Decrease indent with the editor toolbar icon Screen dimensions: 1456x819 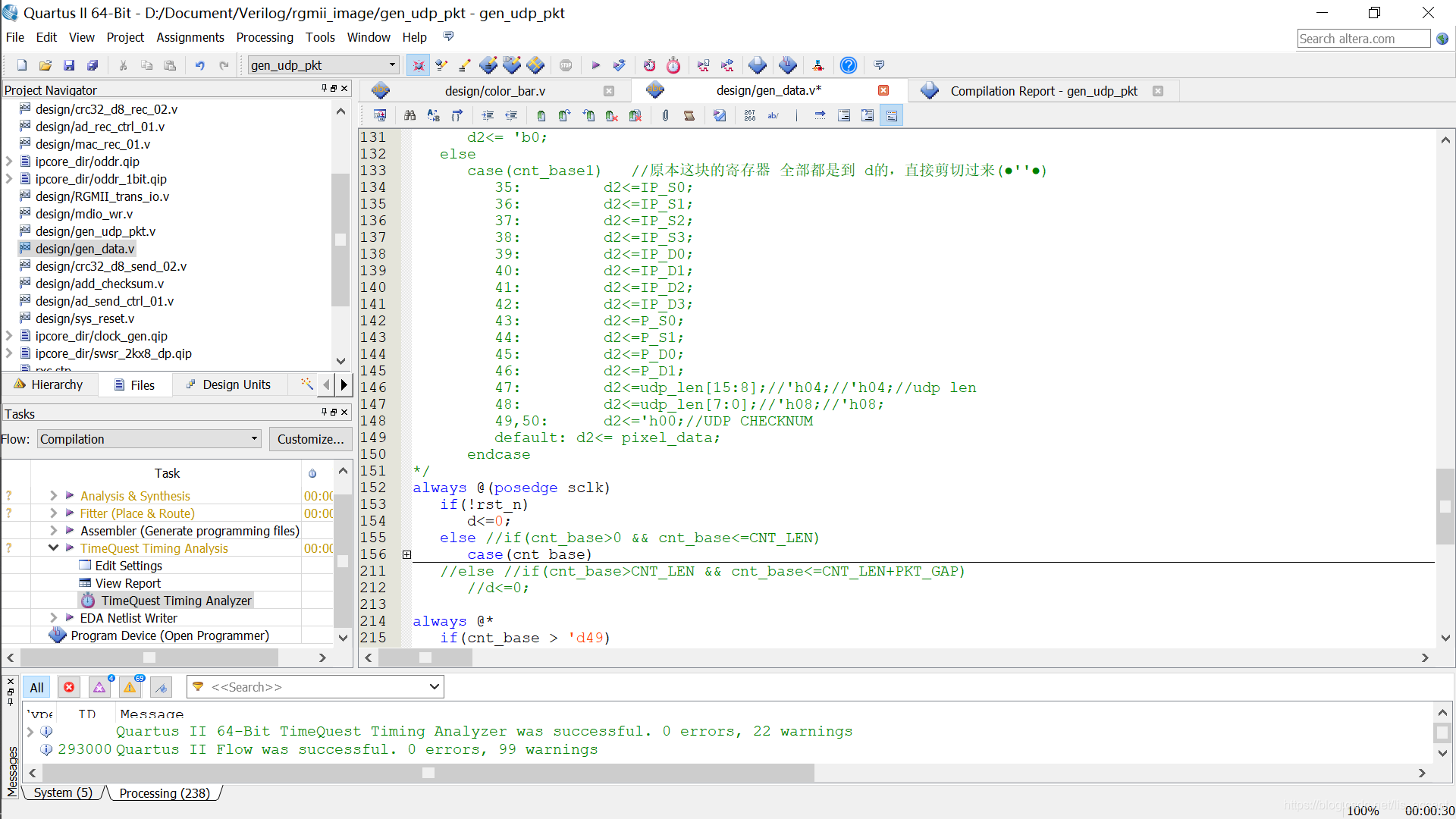511,115
